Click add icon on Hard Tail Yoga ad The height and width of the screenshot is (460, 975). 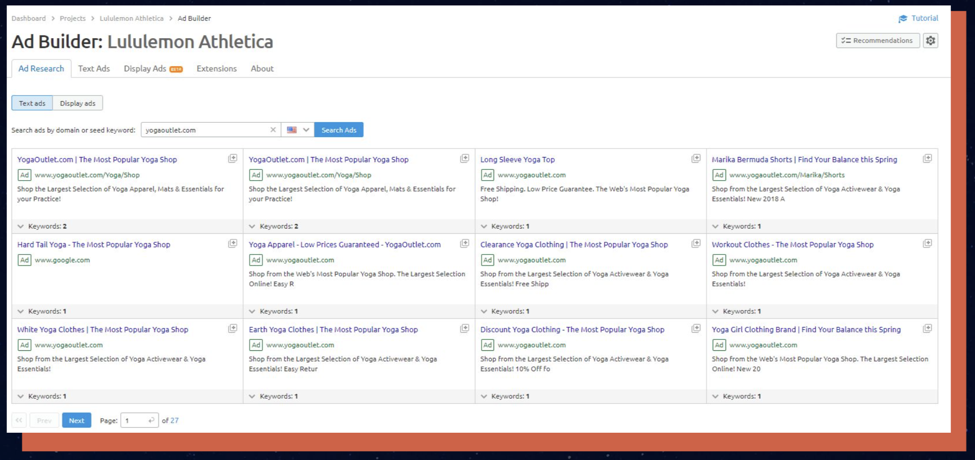233,244
